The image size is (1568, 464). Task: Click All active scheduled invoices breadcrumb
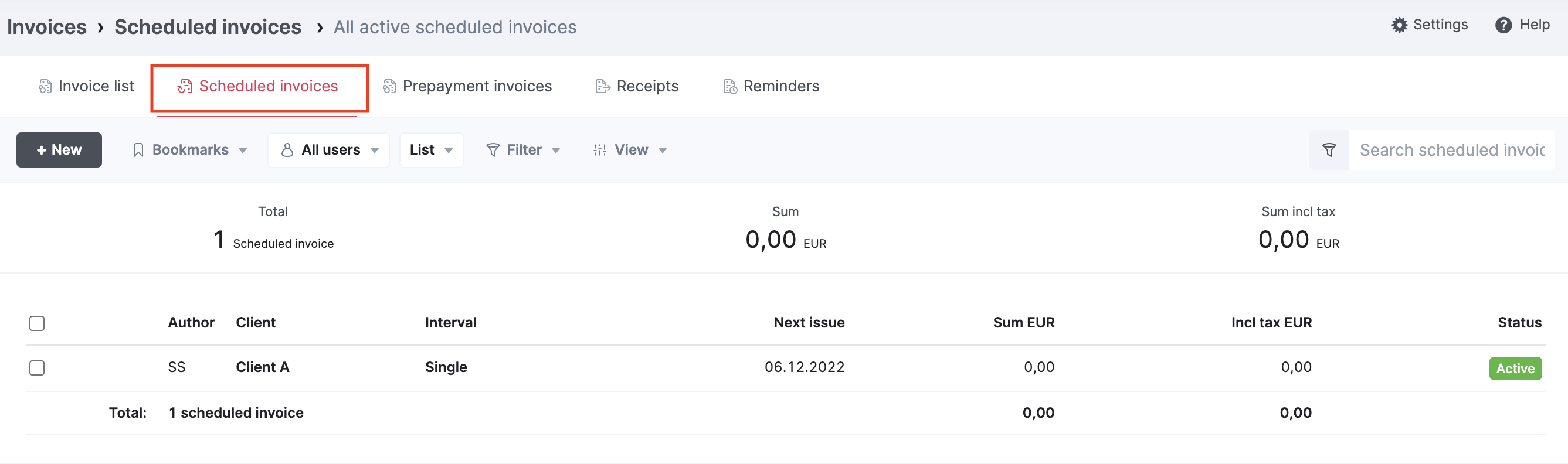454,28
